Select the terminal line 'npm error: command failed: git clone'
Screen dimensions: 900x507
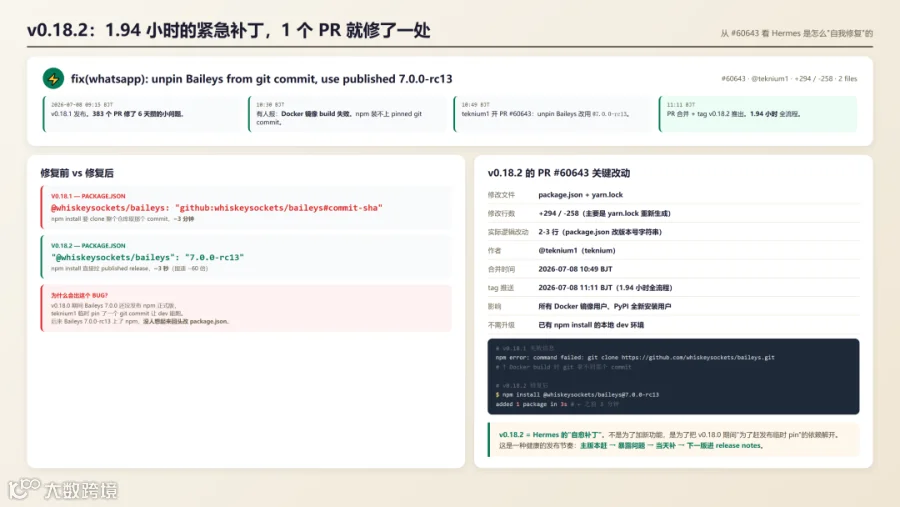point(635,357)
